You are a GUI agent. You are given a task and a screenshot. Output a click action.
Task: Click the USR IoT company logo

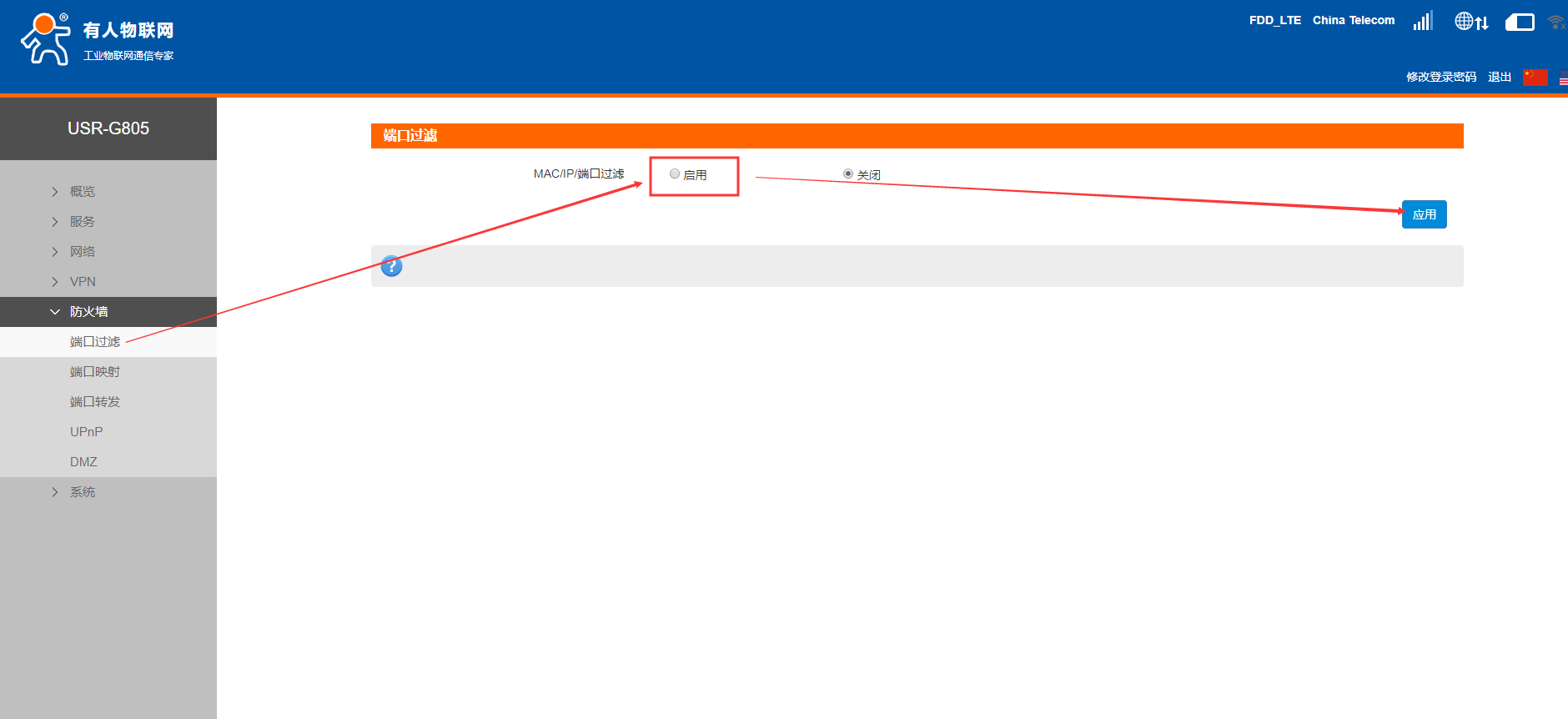click(97, 39)
